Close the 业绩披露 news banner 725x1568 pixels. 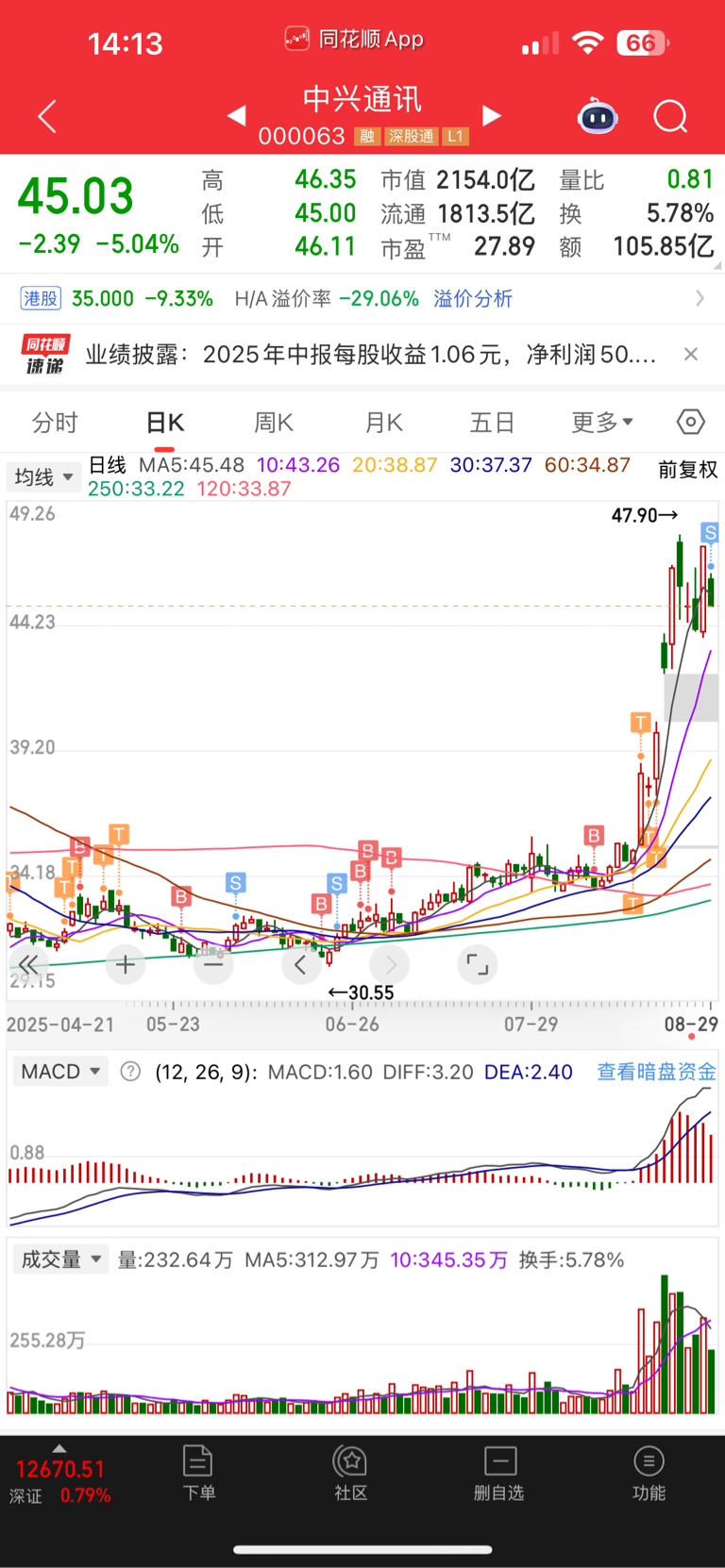(x=691, y=354)
